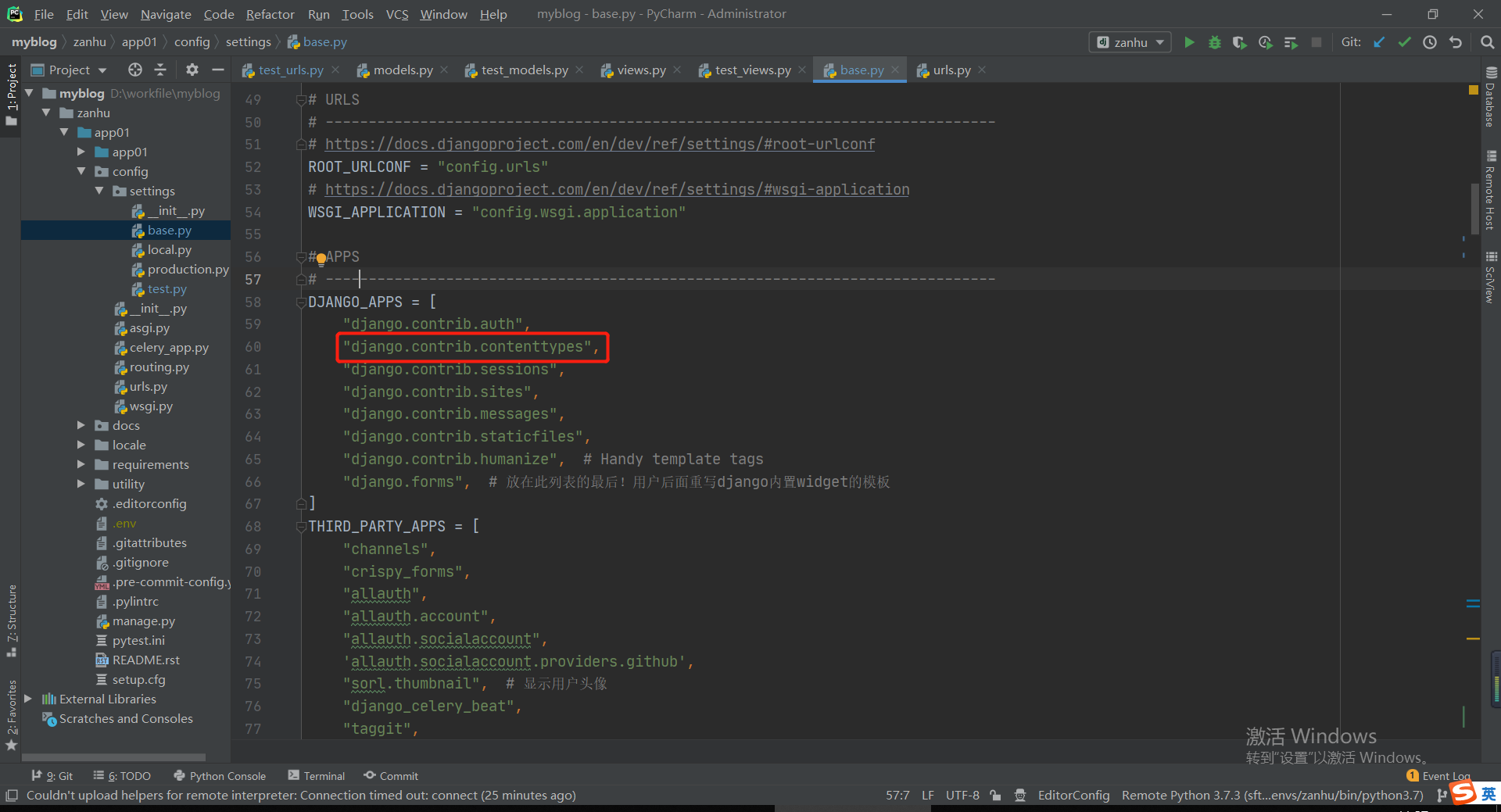Toggle the 1: Project side tab

(x=11, y=95)
